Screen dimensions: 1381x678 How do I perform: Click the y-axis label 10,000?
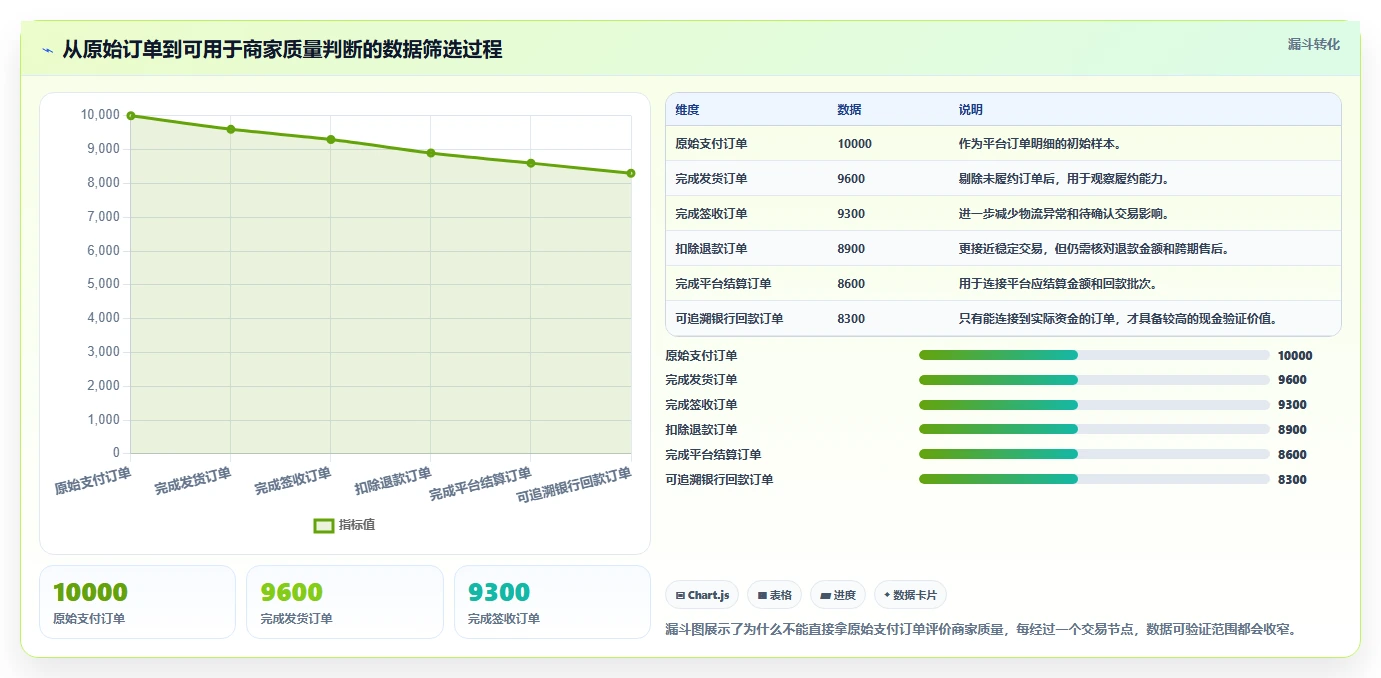[x=100, y=115]
